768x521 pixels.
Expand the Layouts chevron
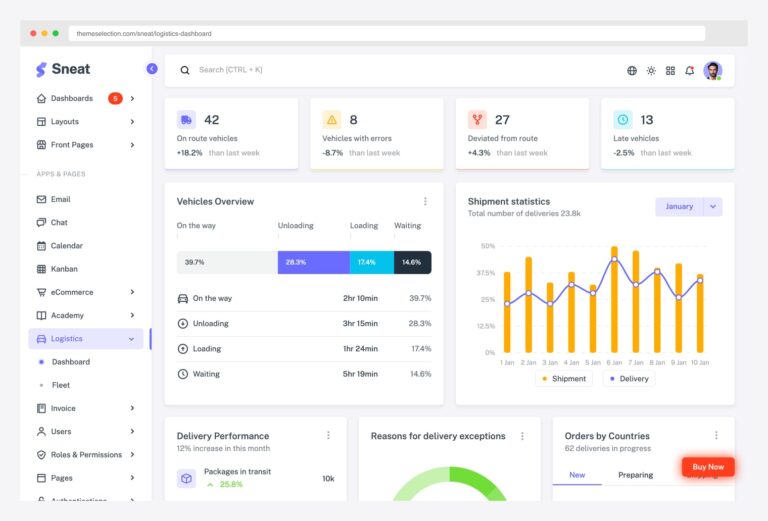click(132, 121)
